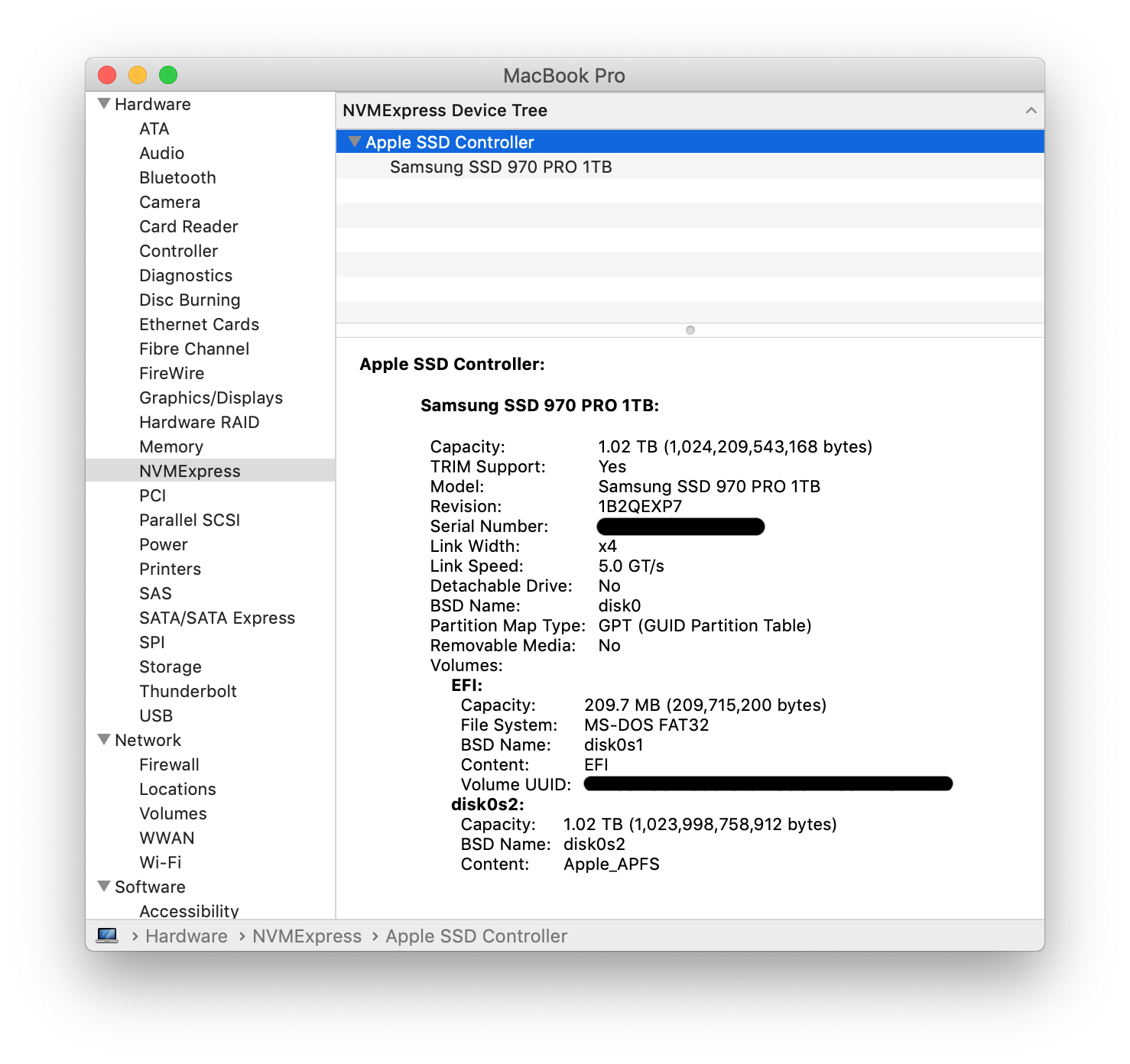
Task: Open PCI in the sidebar
Action: tap(153, 495)
